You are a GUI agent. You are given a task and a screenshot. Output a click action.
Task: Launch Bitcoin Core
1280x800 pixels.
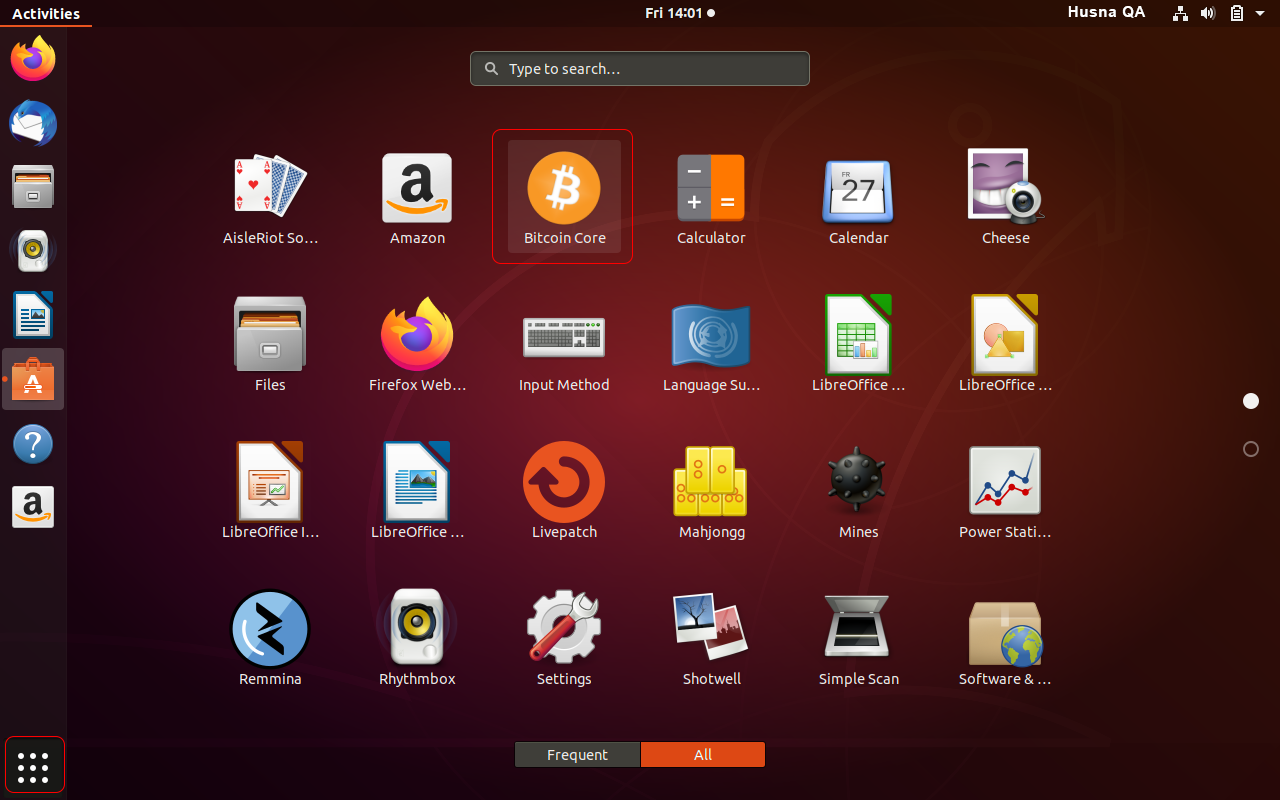[564, 198]
